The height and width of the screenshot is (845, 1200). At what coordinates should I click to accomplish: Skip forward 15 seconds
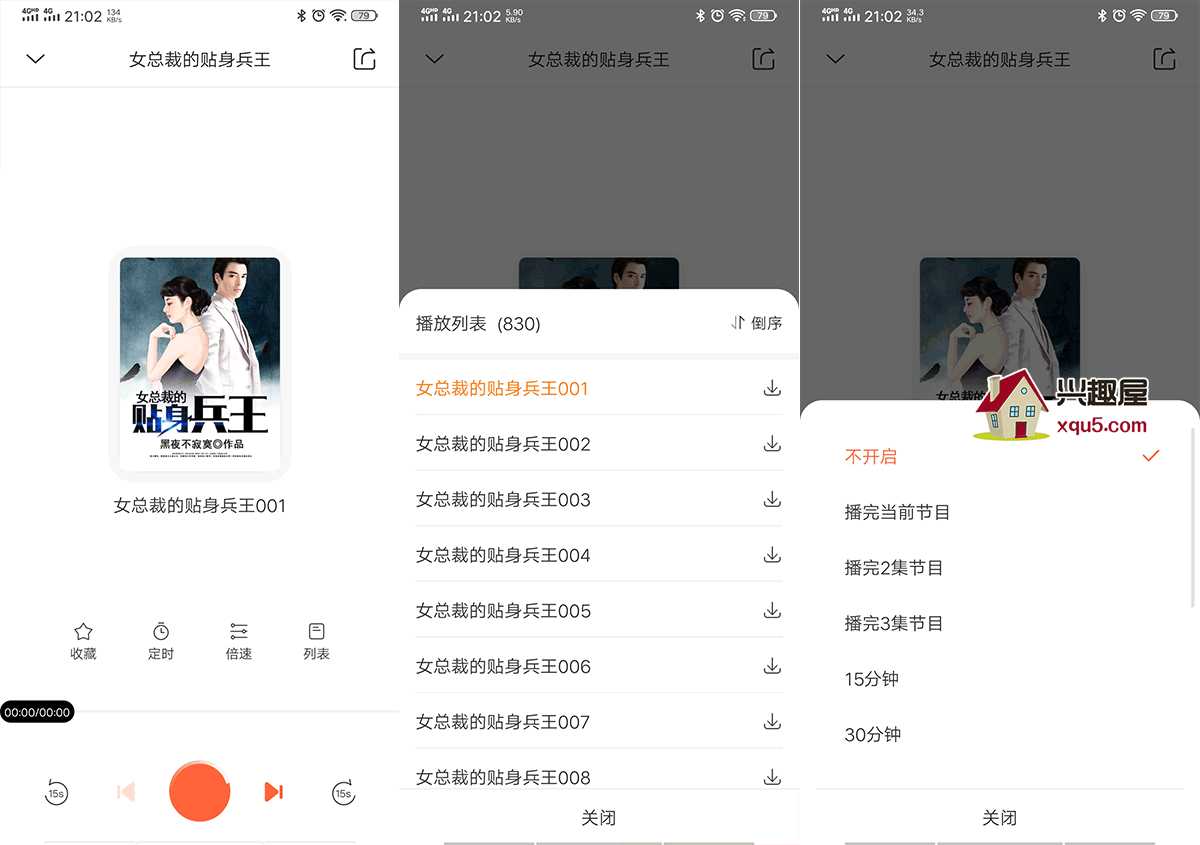(343, 793)
